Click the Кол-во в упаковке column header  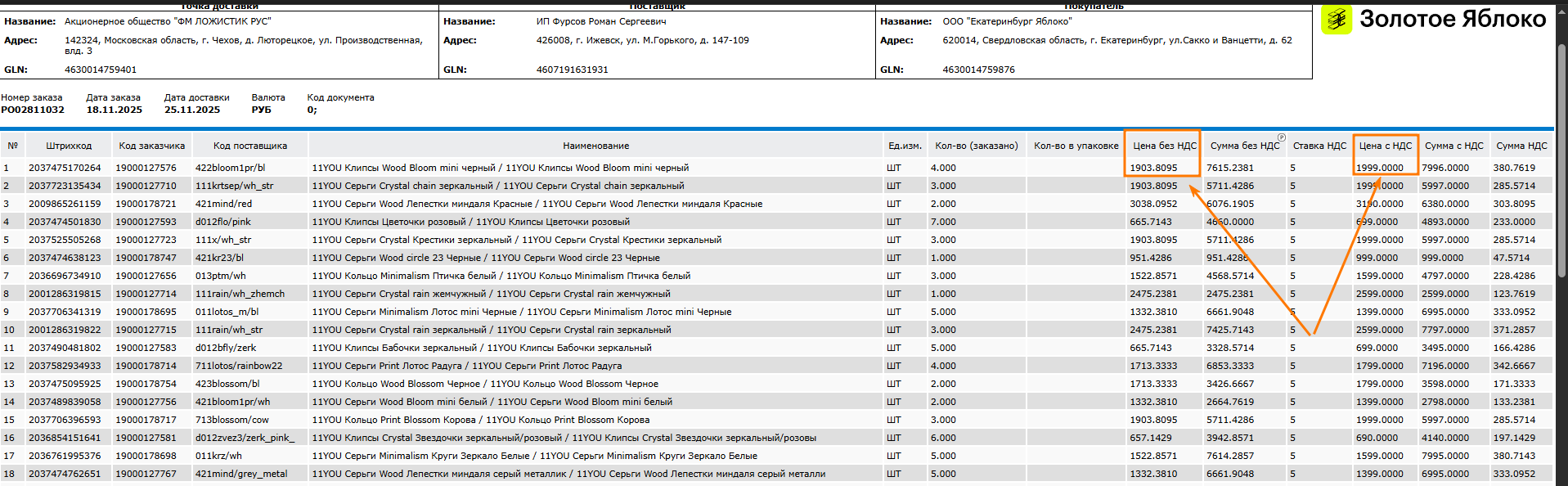1076,146
